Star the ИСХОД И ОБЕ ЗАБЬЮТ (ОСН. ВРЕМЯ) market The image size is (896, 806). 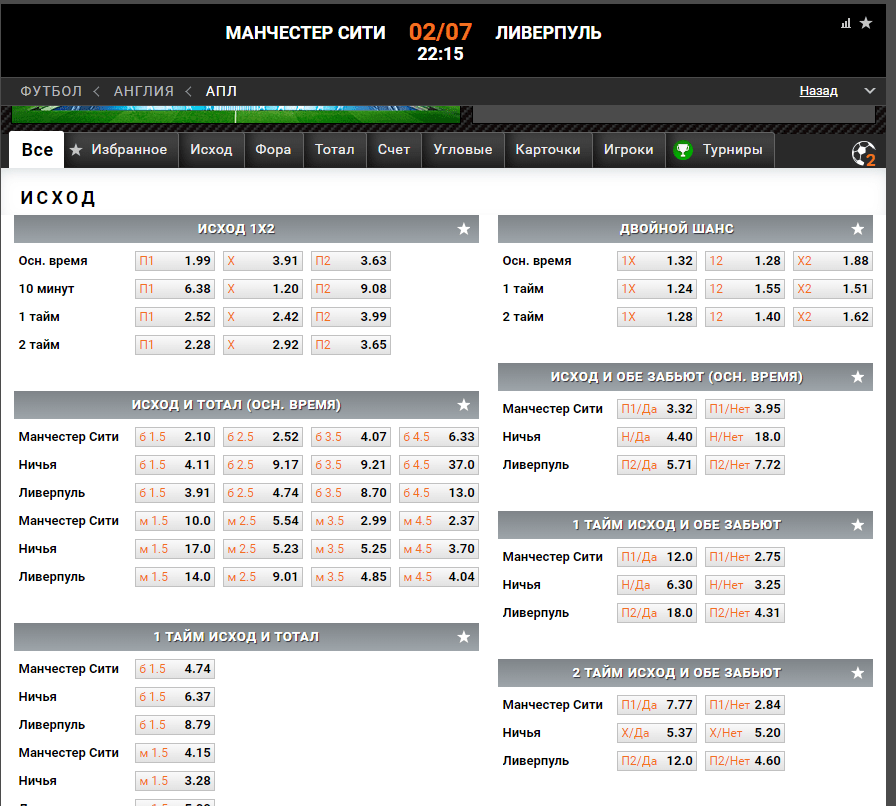pos(857,377)
